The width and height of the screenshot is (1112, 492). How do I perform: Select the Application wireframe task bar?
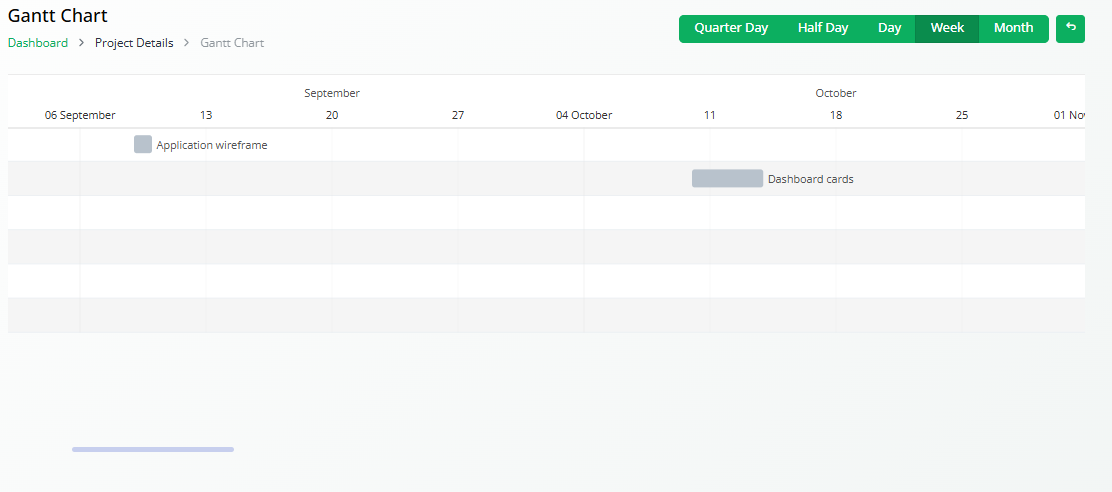(x=143, y=144)
